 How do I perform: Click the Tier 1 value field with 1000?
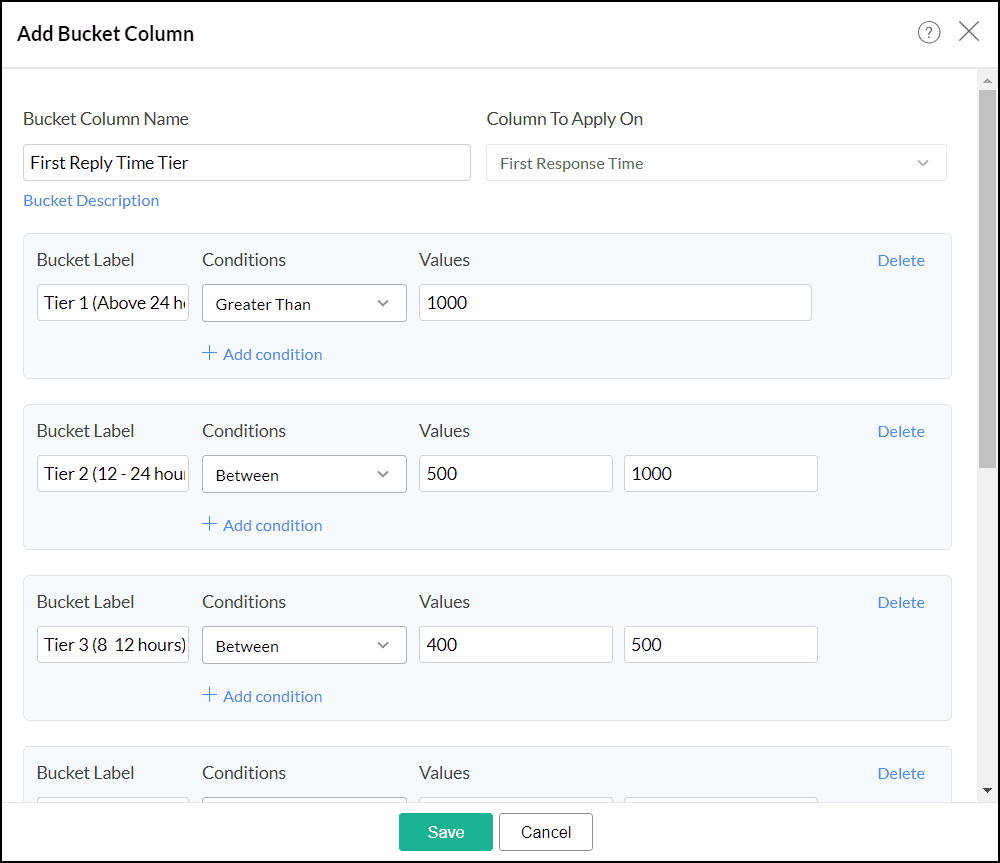[x=615, y=303]
